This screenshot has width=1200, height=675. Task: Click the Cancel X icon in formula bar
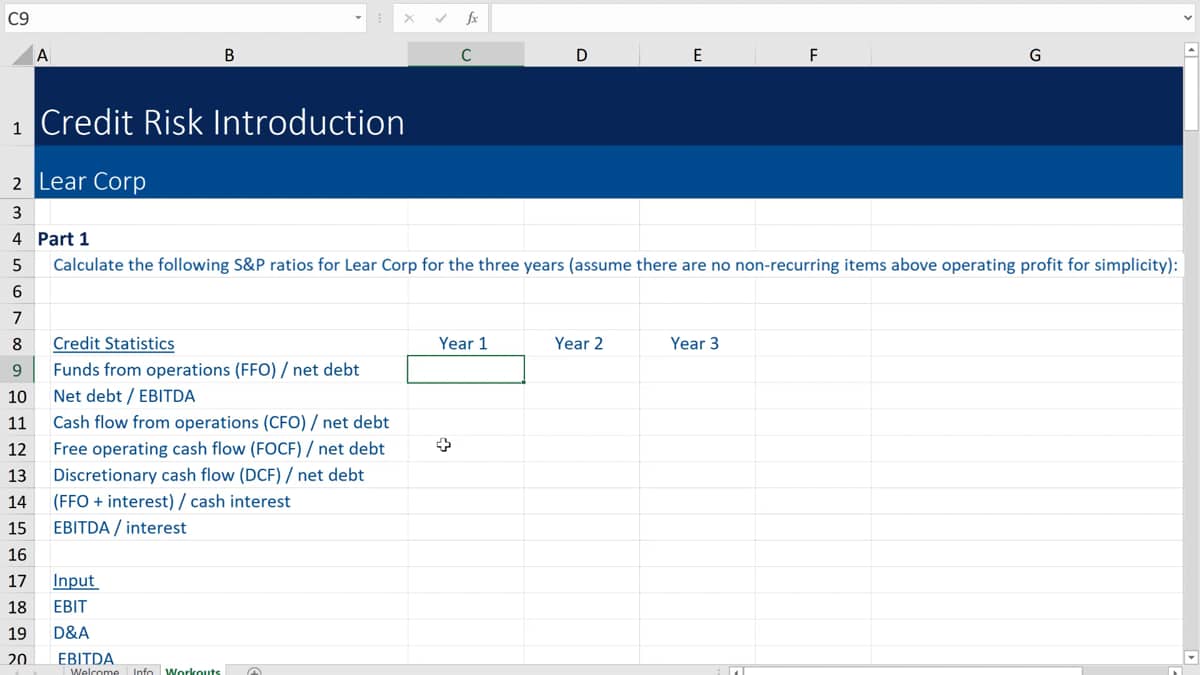409,18
